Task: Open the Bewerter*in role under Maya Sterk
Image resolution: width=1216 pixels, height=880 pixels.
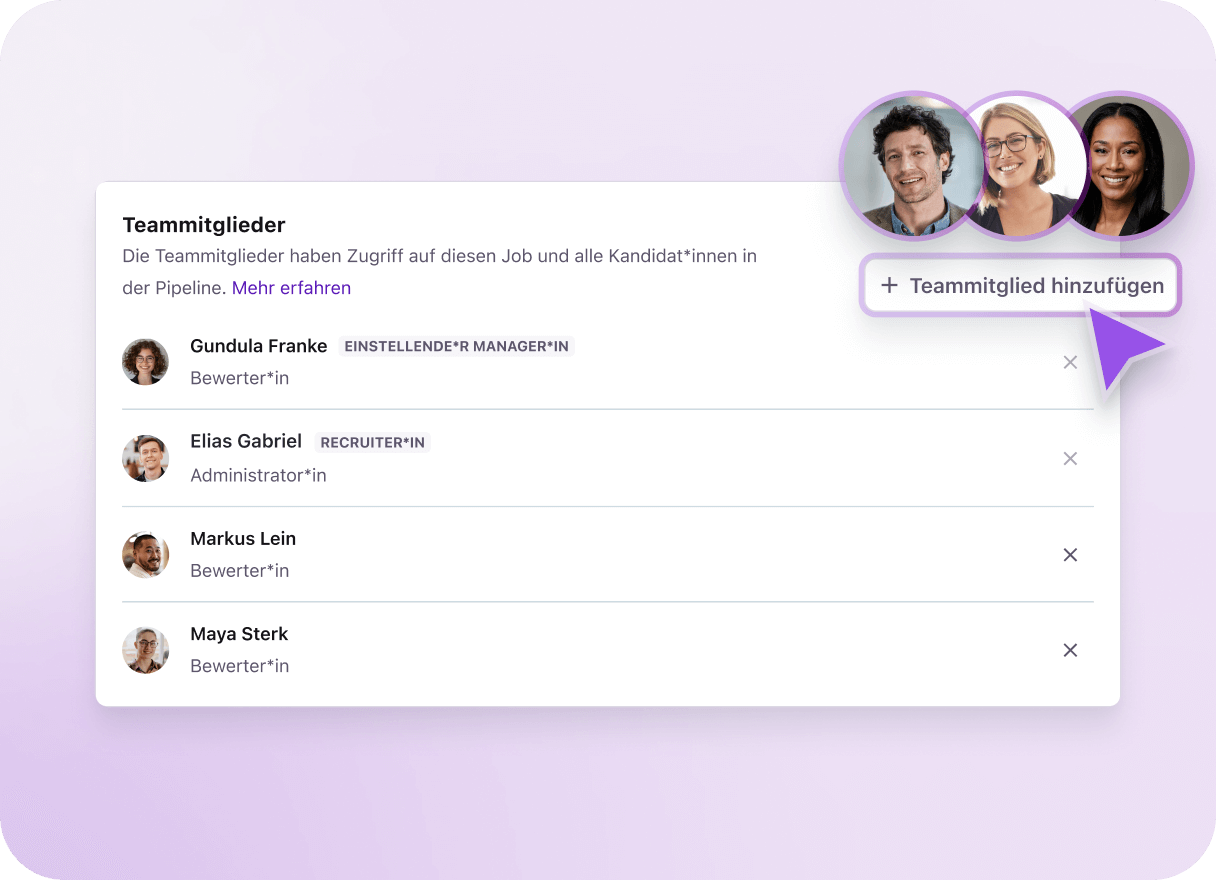Action: tap(239, 666)
